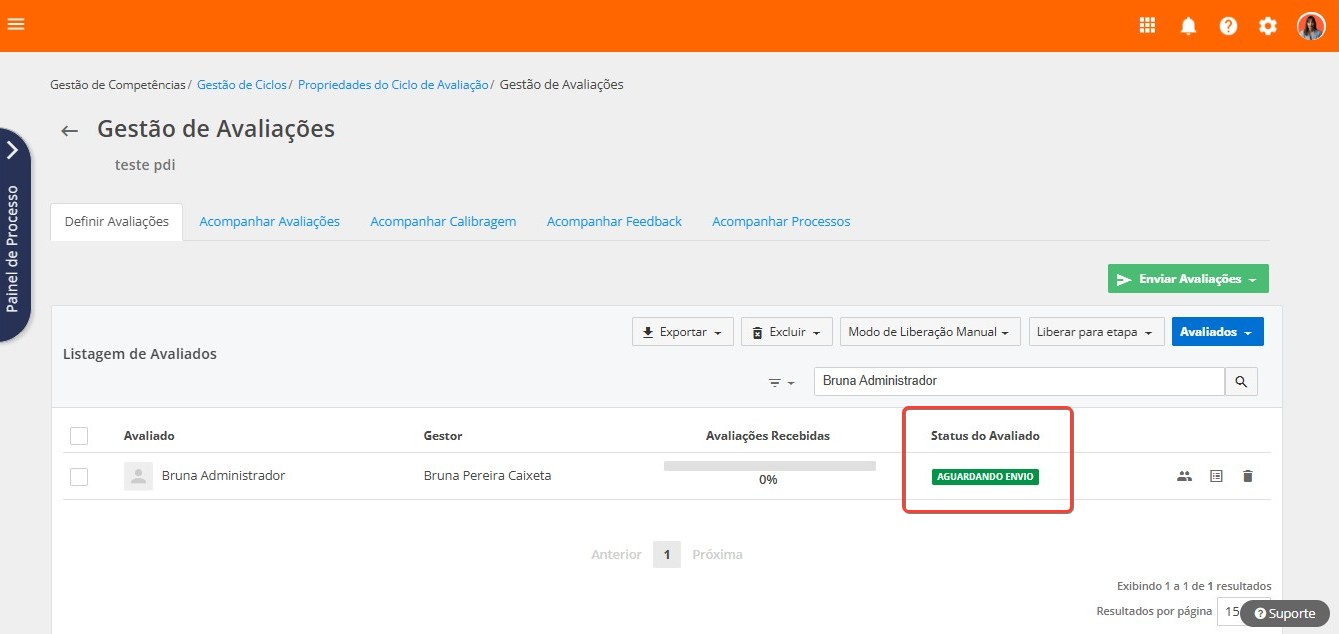Open the hamburger menu

point(16,25)
